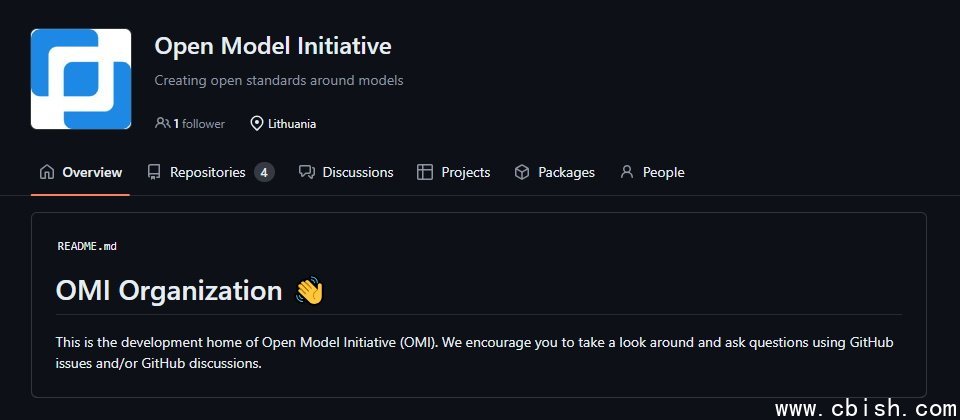Image resolution: width=960 pixels, height=420 pixels.
Task: Click the Lithuania location label
Action: [x=292, y=124]
